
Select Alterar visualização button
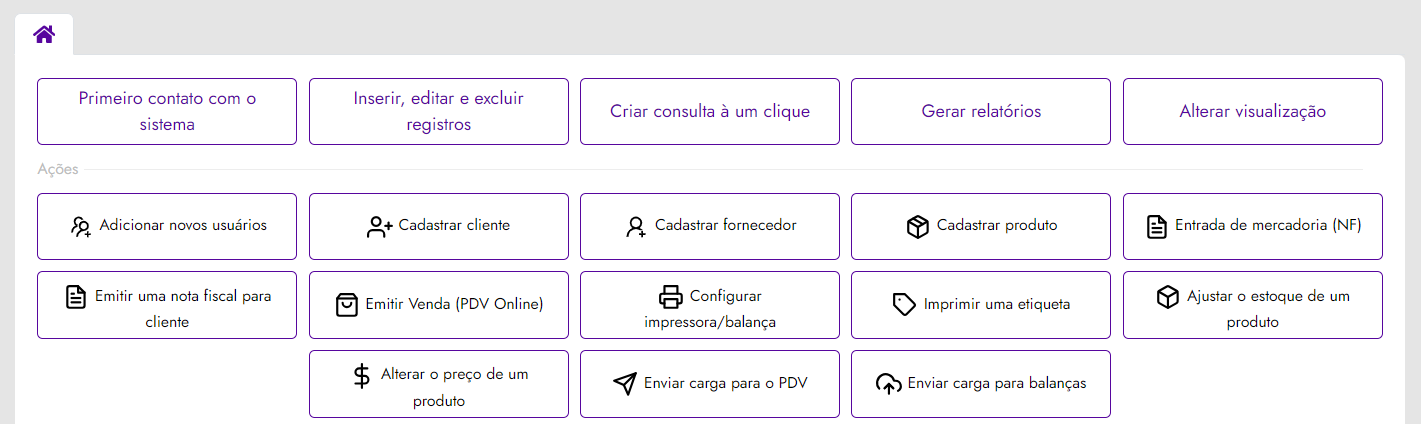pyautogui.click(x=1253, y=111)
